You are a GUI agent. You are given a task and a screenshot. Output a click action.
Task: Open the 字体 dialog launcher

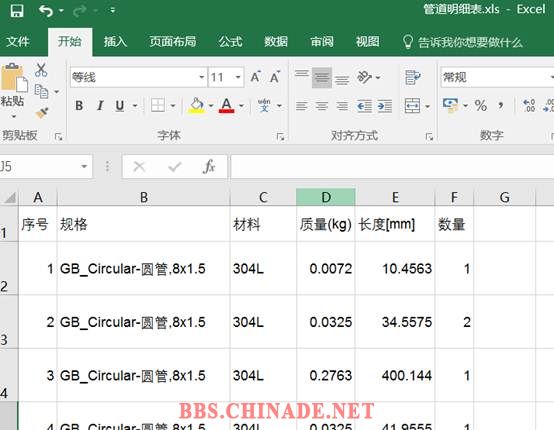(x=281, y=136)
